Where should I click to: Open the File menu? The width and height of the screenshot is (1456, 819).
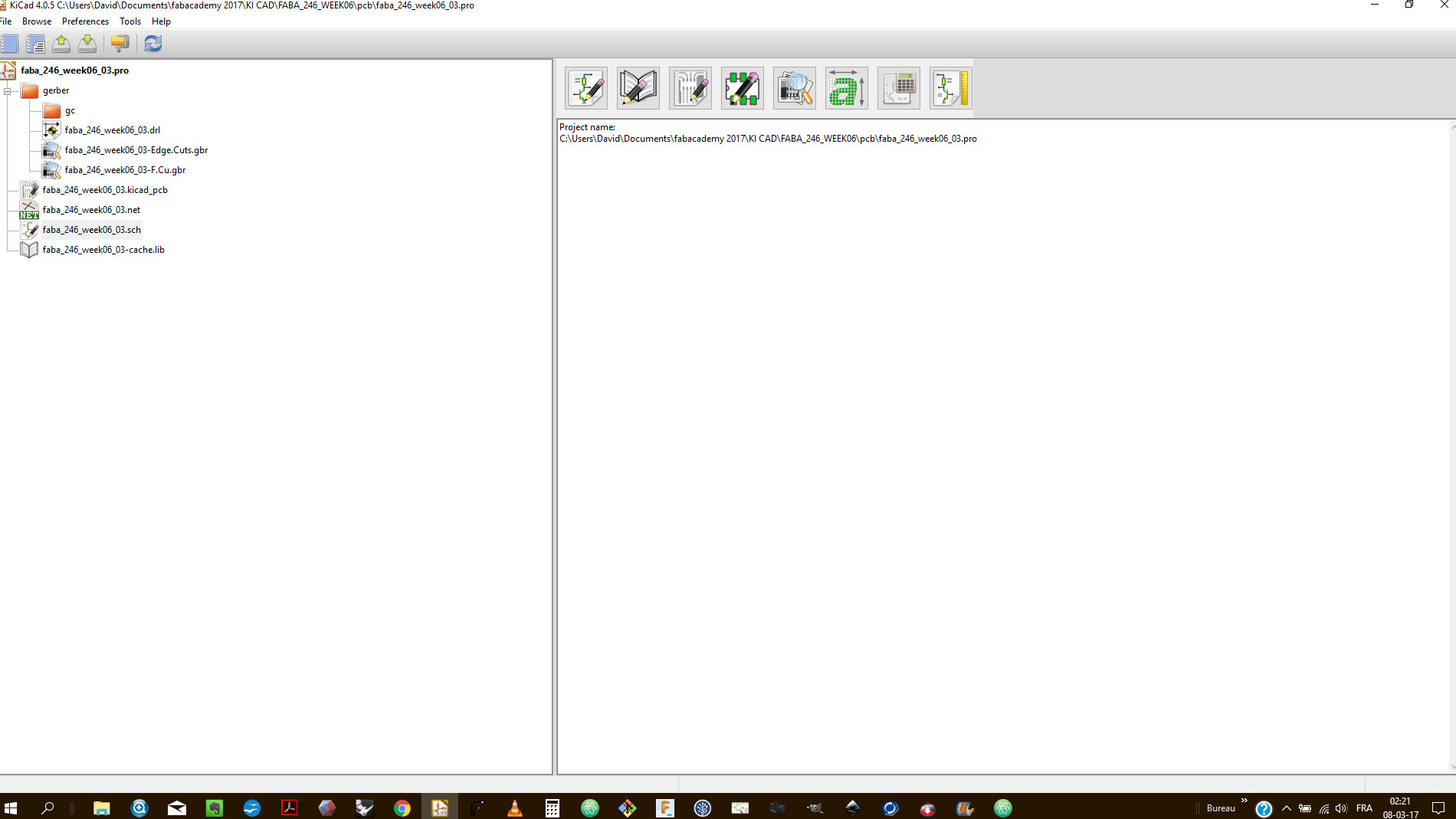pyautogui.click(x=6, y=21)
